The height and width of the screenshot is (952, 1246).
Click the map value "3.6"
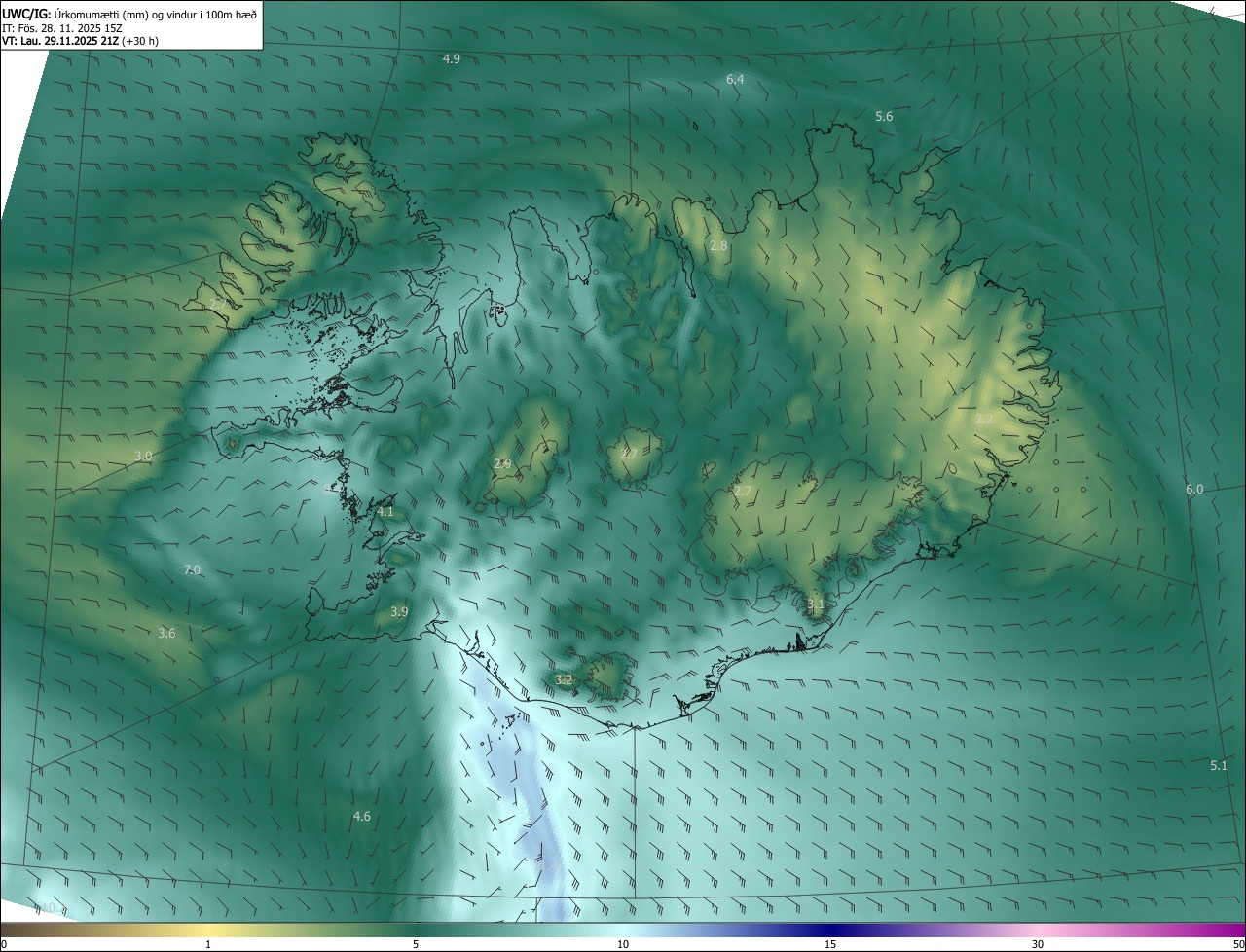[x=166, y=633]
